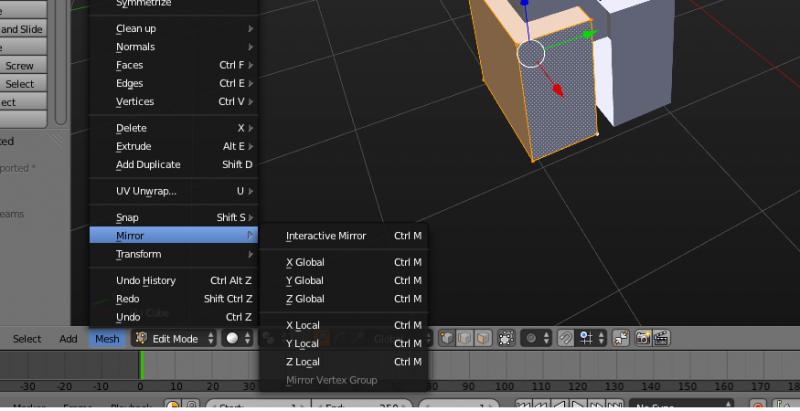The width and height of the screenshot is (800, 411).
Task: Click the tool shelf vertical scrollbar
Action: [x=61, y=61]
